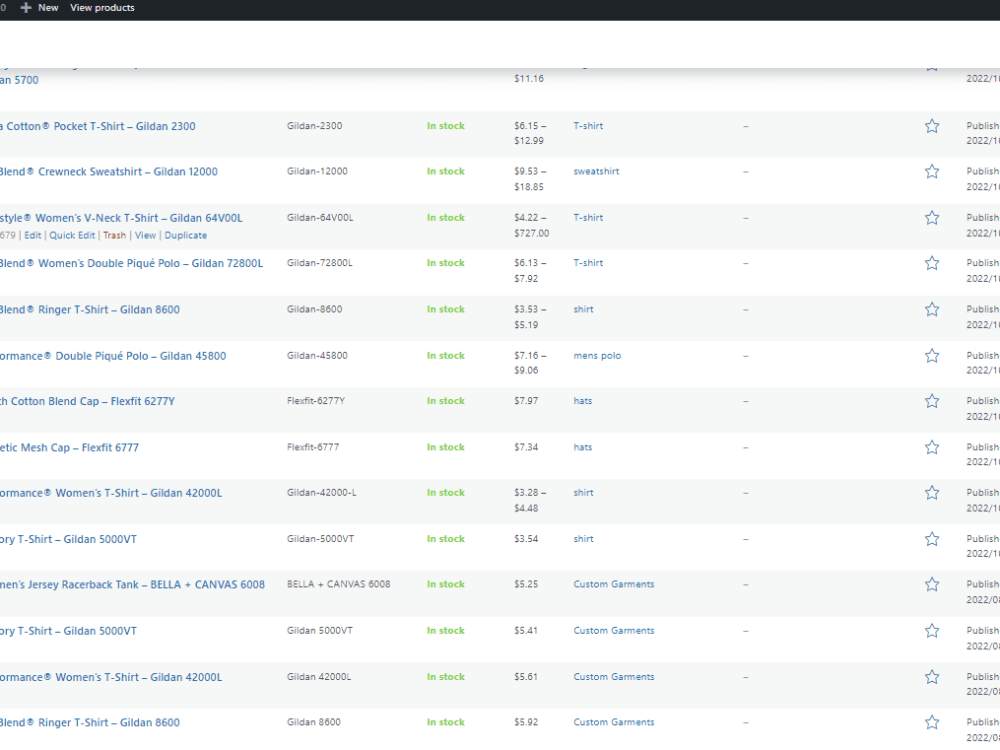Open View products in the admin bar

(102, 8)
